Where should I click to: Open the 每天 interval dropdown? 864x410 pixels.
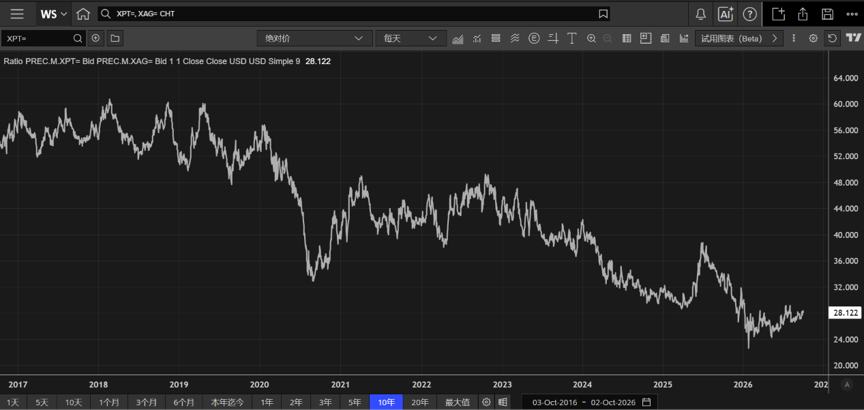[x=411, y=38]
